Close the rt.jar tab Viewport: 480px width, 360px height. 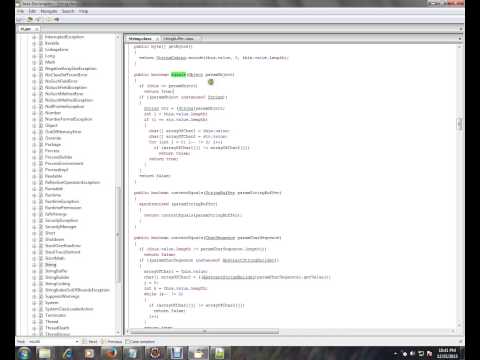36,29
